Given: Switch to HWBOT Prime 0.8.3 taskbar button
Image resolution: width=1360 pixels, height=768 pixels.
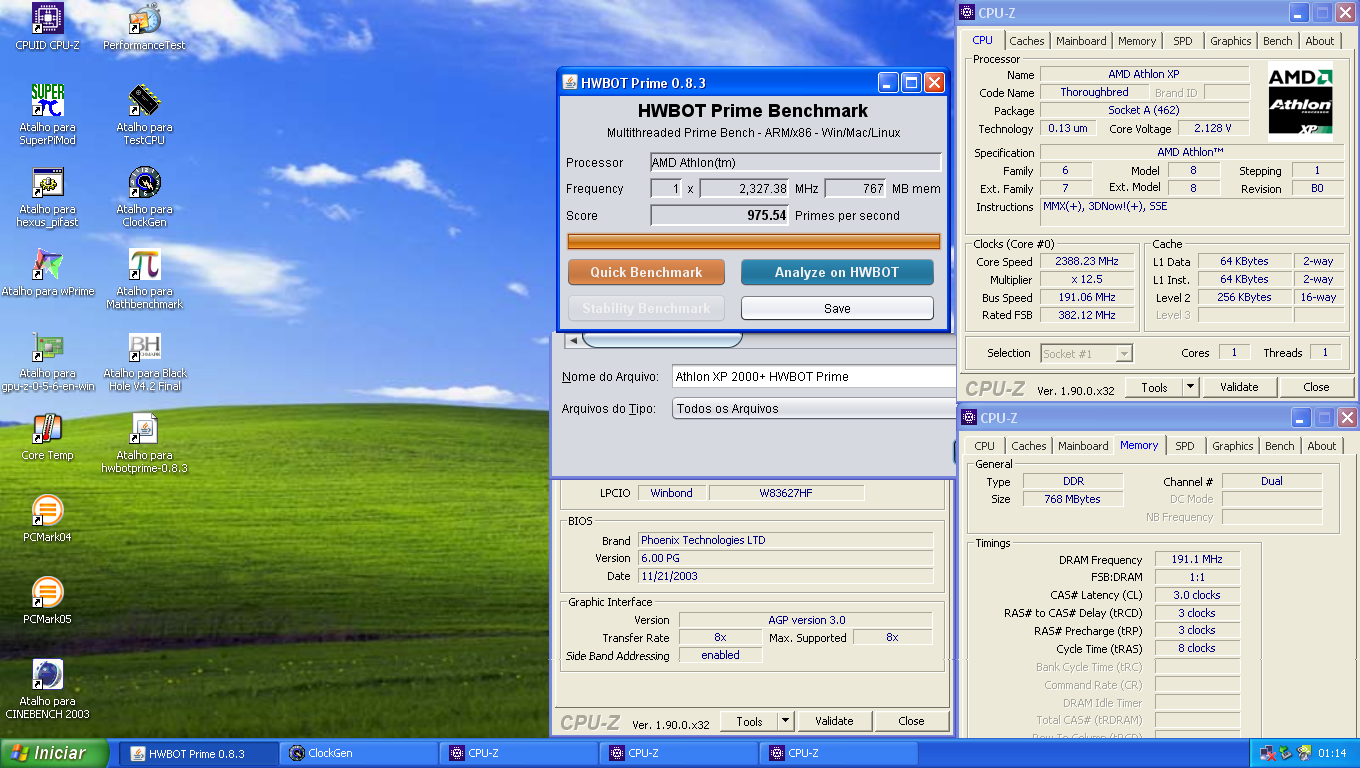Looking at the screenshot, I should [x=197, y=753].
